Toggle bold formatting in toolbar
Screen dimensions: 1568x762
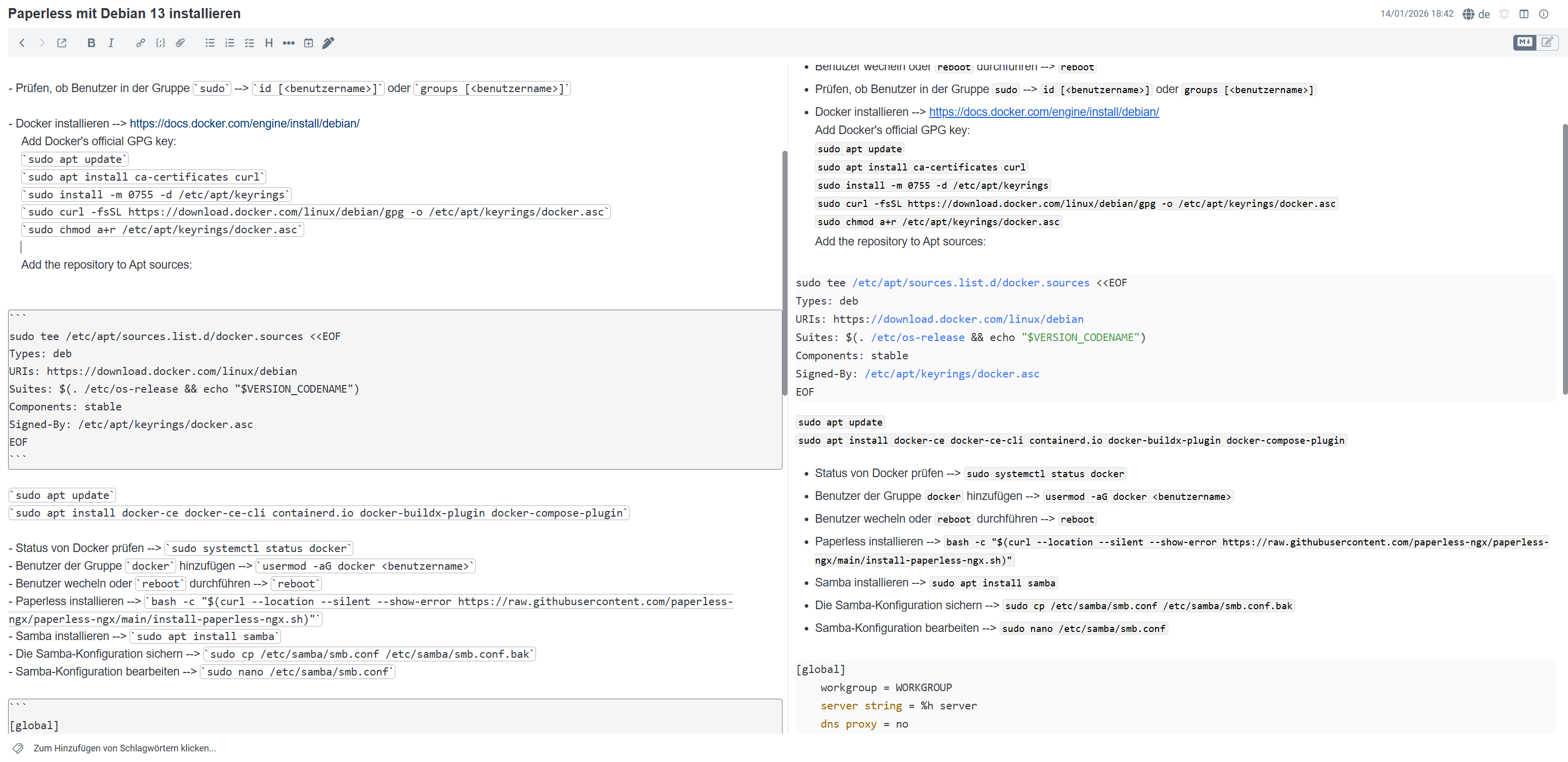pos(91,43)
